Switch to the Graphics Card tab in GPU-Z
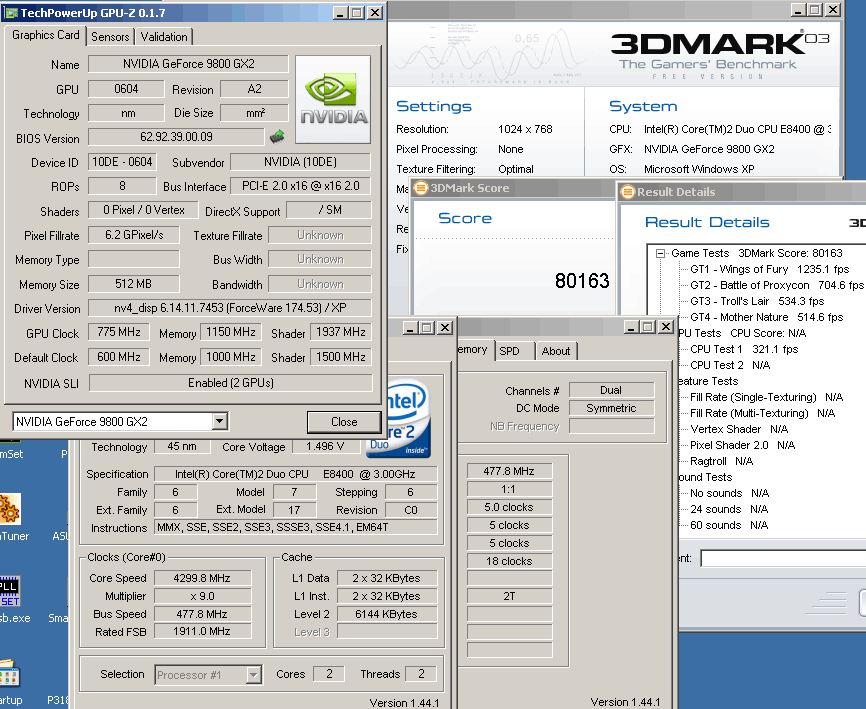866x709 pixels. (x=46, y=35)
